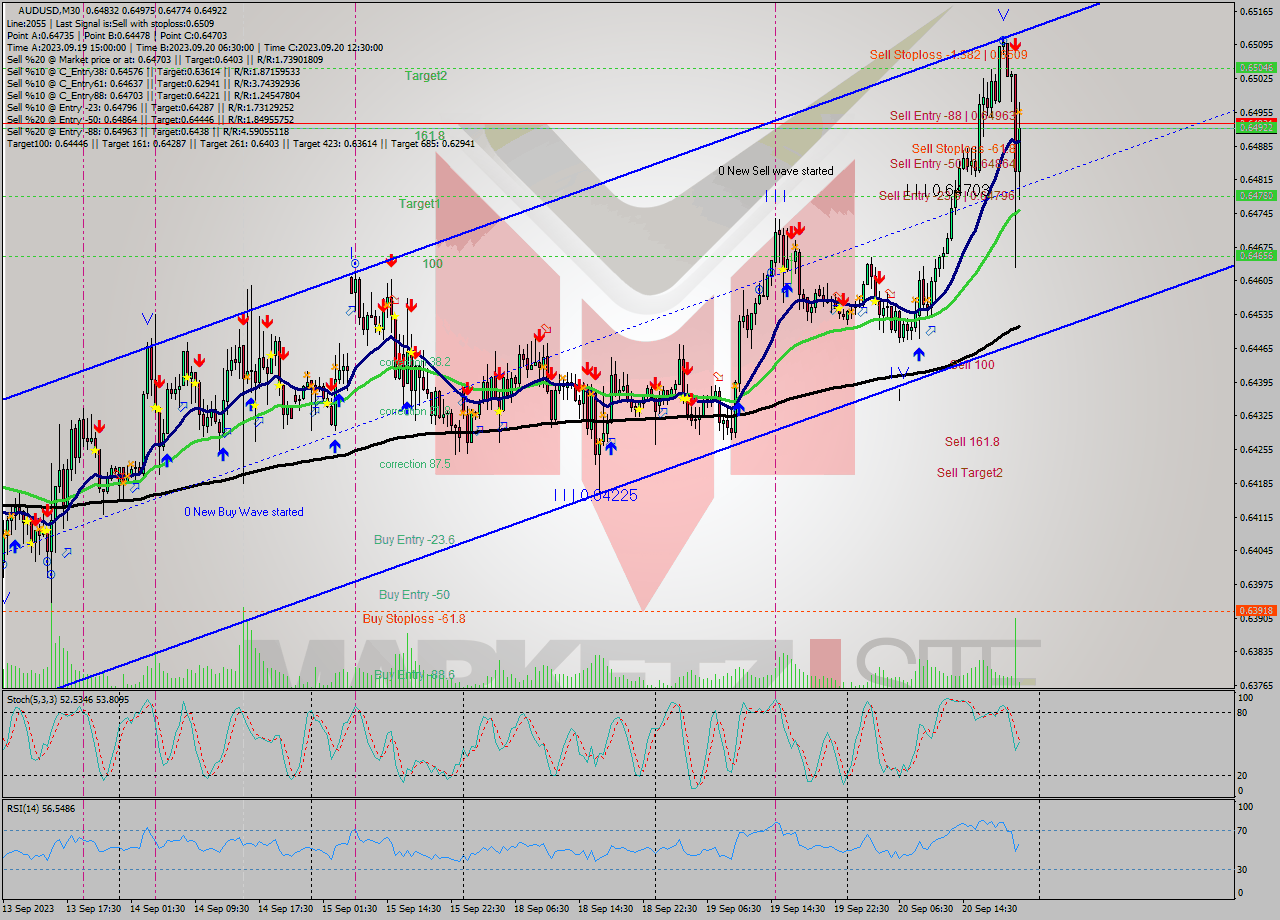Screen dimensions: 1280x920
Task: Click the Stoch(5,3,3) indicator label
Action: (x=68, y=699)
